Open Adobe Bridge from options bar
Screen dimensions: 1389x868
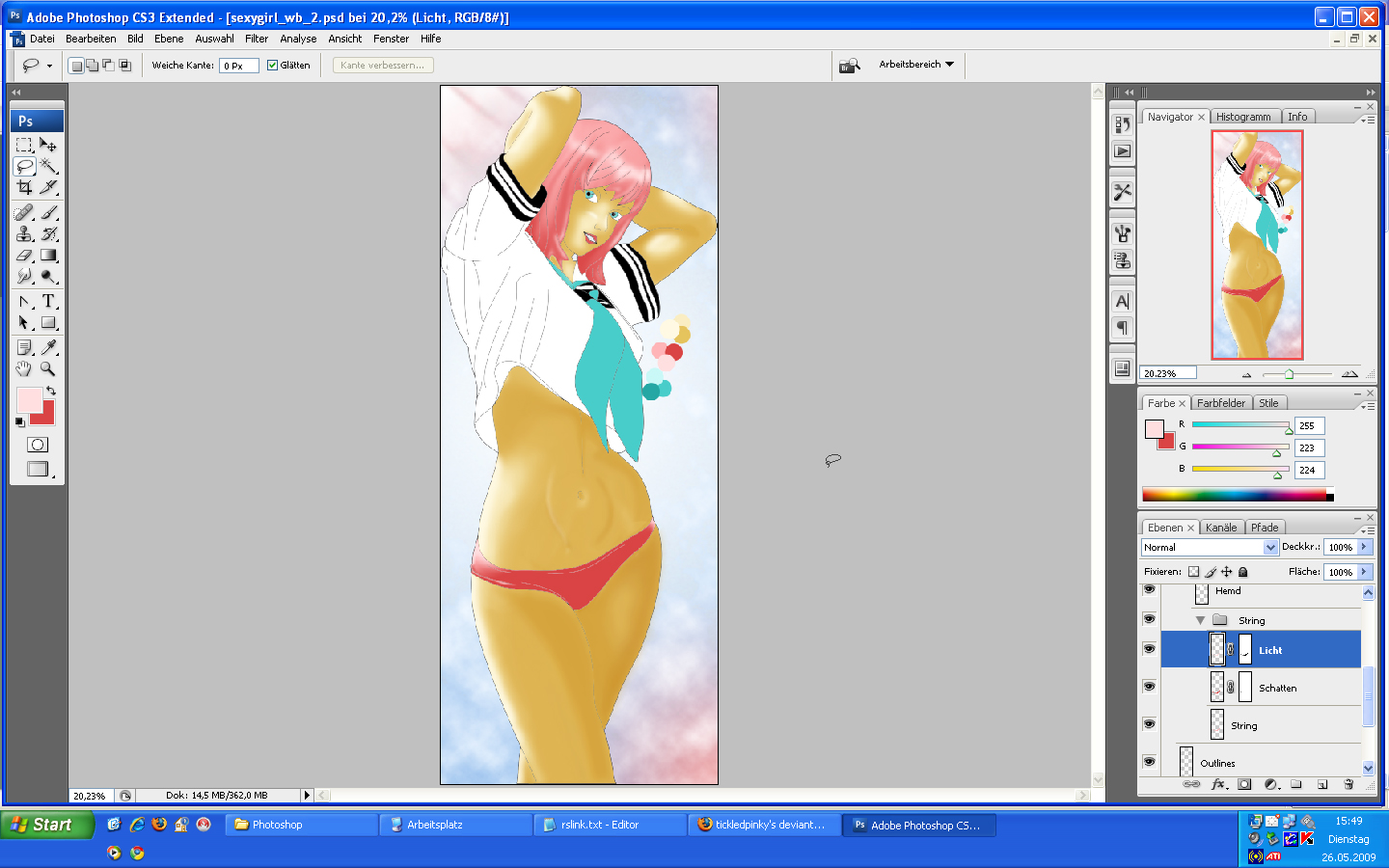(849, 66)
